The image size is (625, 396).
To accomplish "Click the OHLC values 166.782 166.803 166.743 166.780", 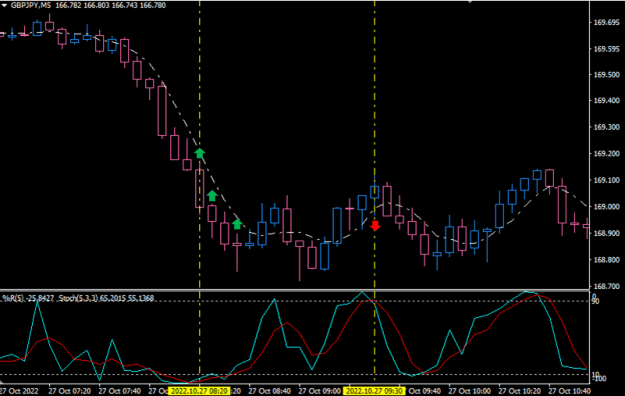I will click(110, 6).
